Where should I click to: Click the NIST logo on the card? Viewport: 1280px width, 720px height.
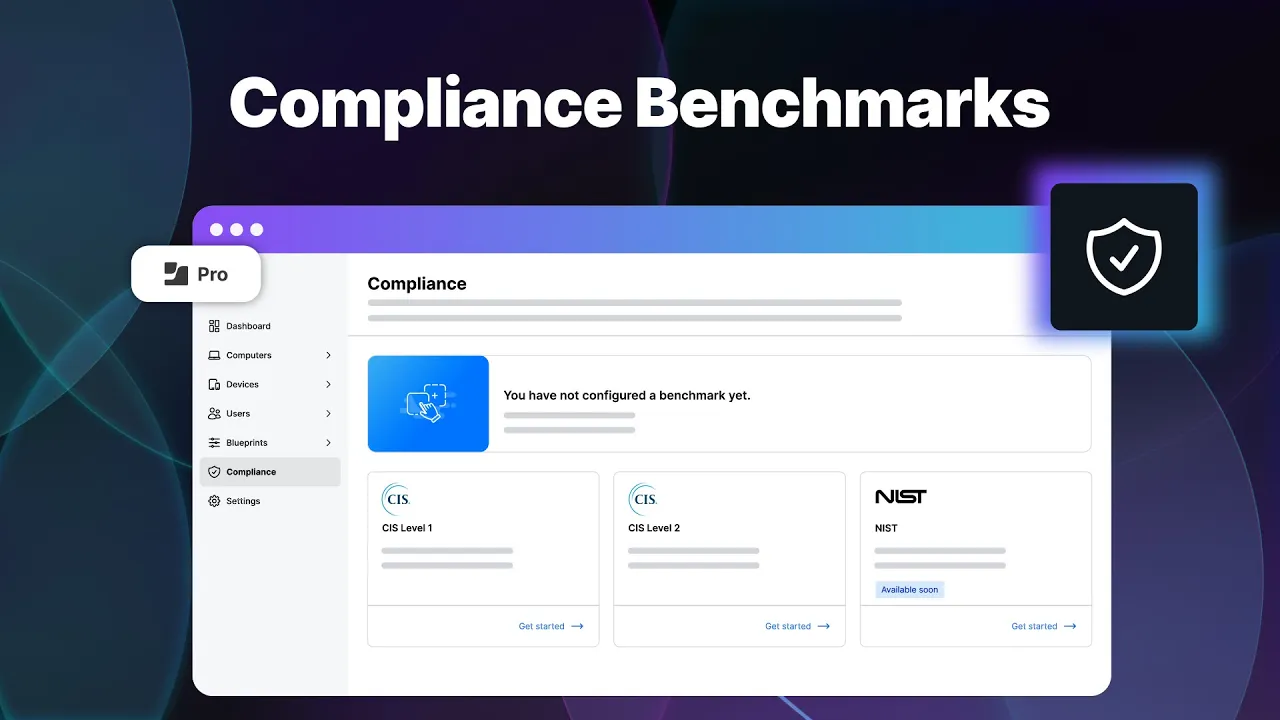[x=901, y=496]
